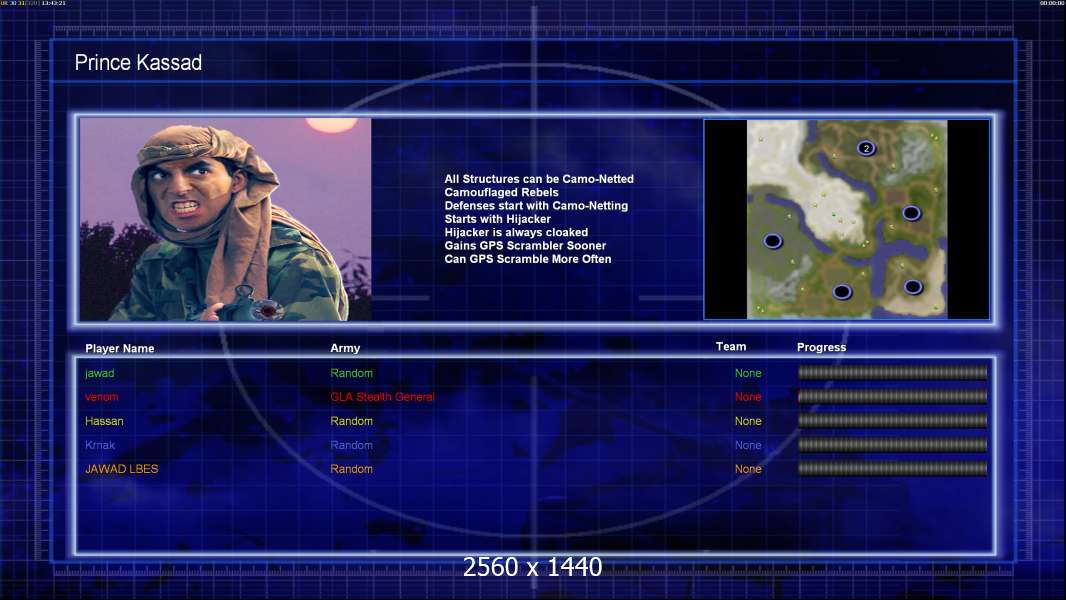Screen dimensions: 1066x600
Task: Click the start marker numbered 2 on minimap
Action: (865, 148)
